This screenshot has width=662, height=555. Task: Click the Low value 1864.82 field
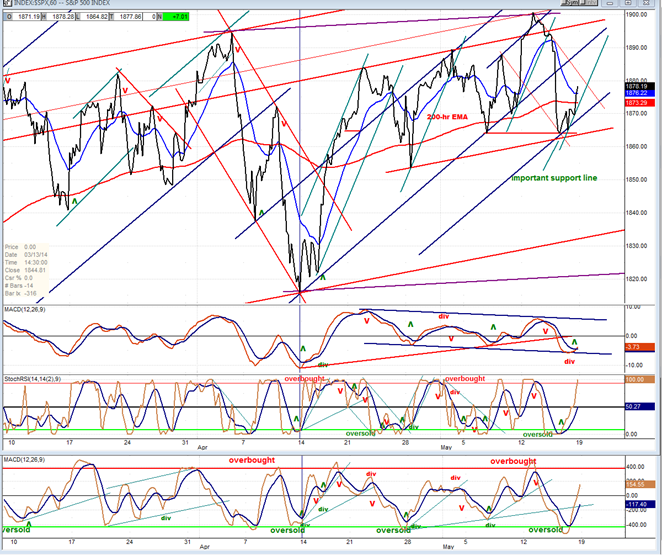95,16
